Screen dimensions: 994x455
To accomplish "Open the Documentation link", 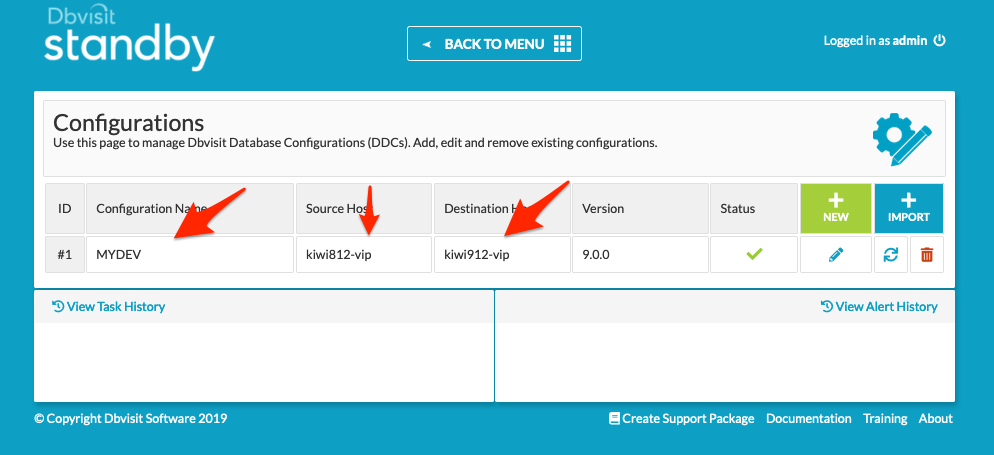I will 808,418.
